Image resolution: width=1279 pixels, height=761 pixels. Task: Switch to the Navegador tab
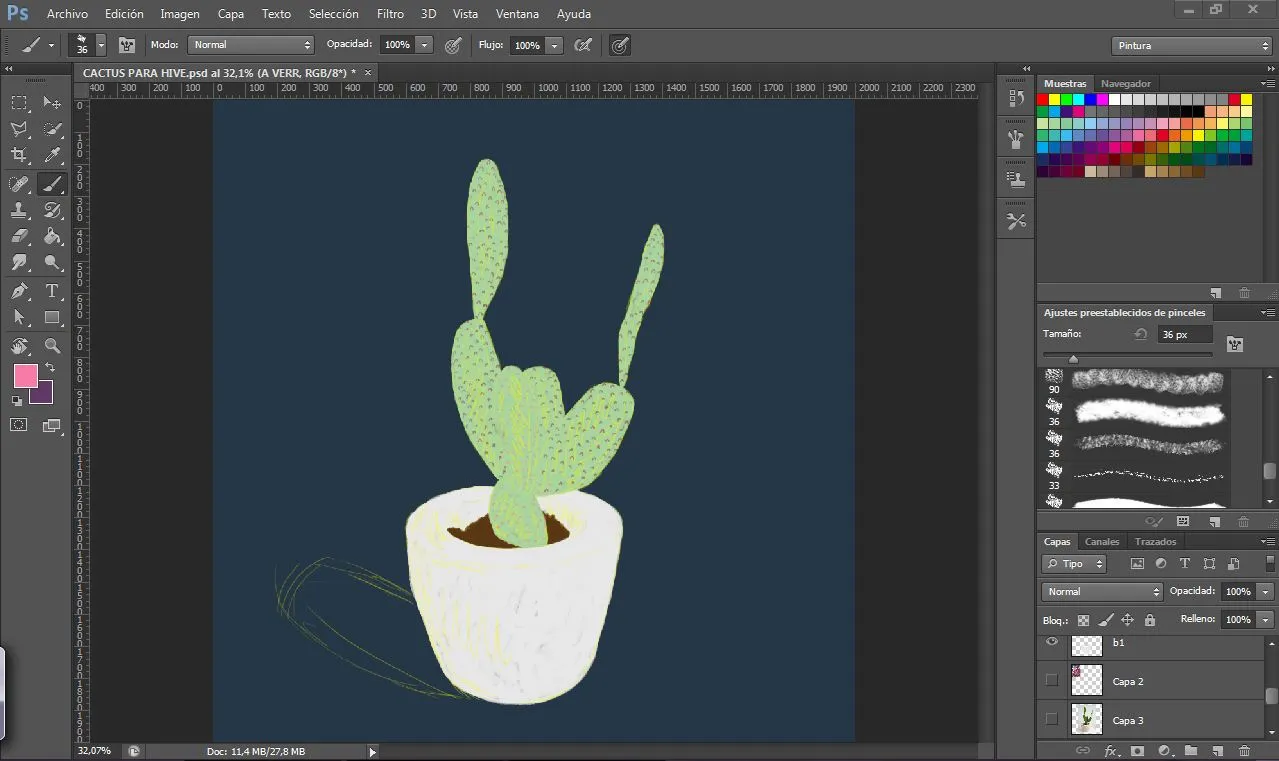[x=1126, y=83]
